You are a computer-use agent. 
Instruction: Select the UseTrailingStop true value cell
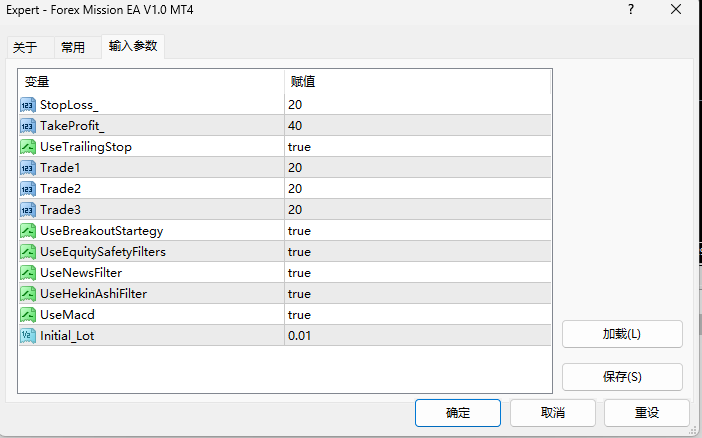point(418,147)
